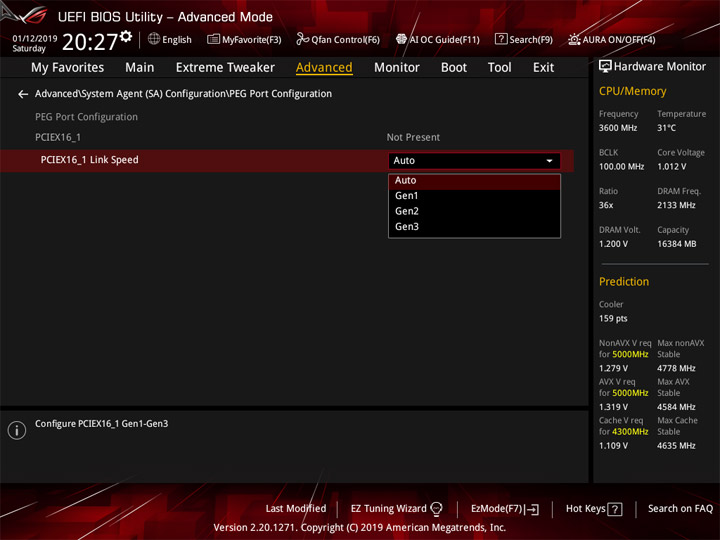The height and width of the screenshot is (540, 720).
Task: Click the globe language icon
Action: click(x=154, y=39)
